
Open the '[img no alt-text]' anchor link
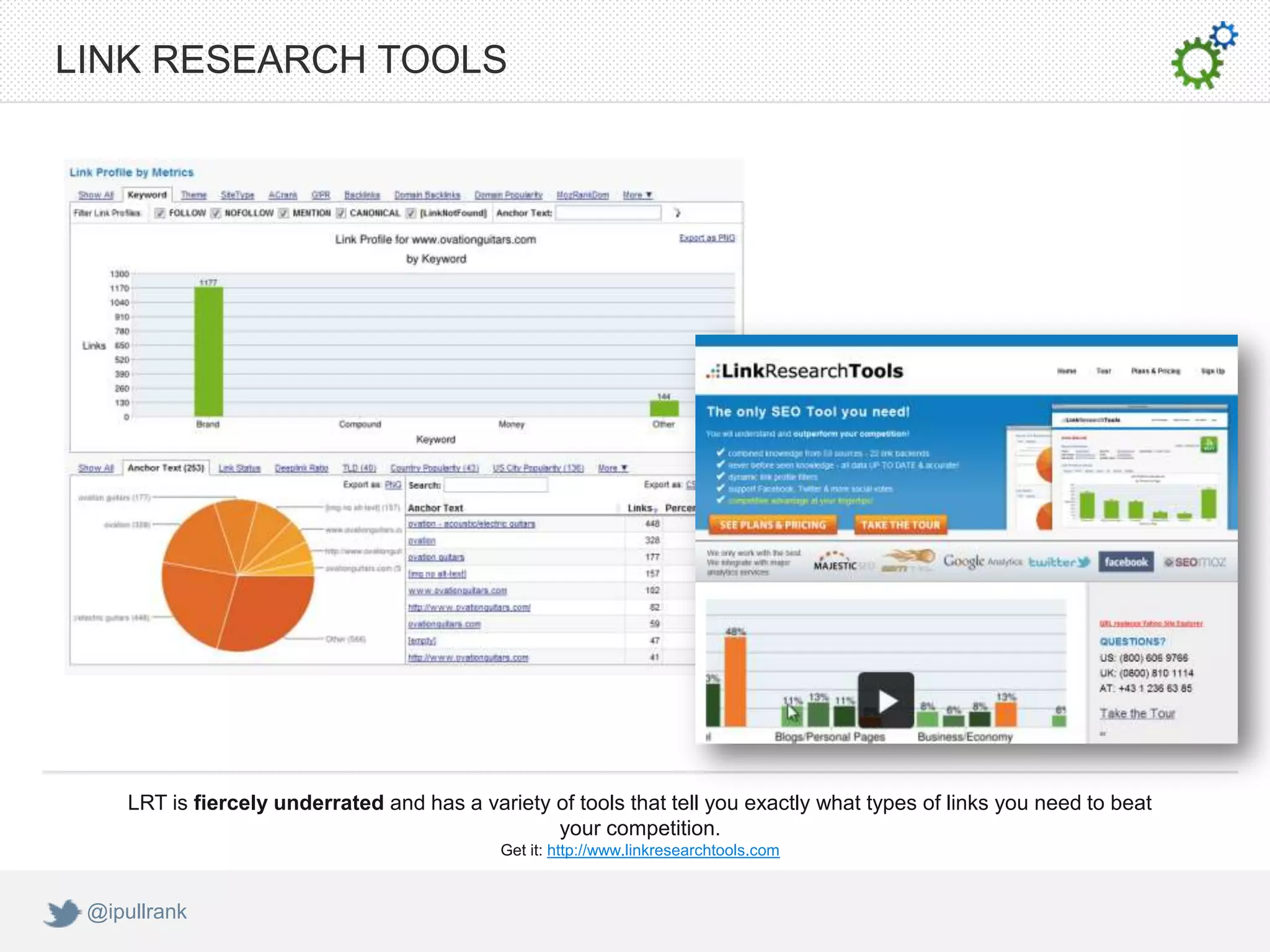click(437, 574)
